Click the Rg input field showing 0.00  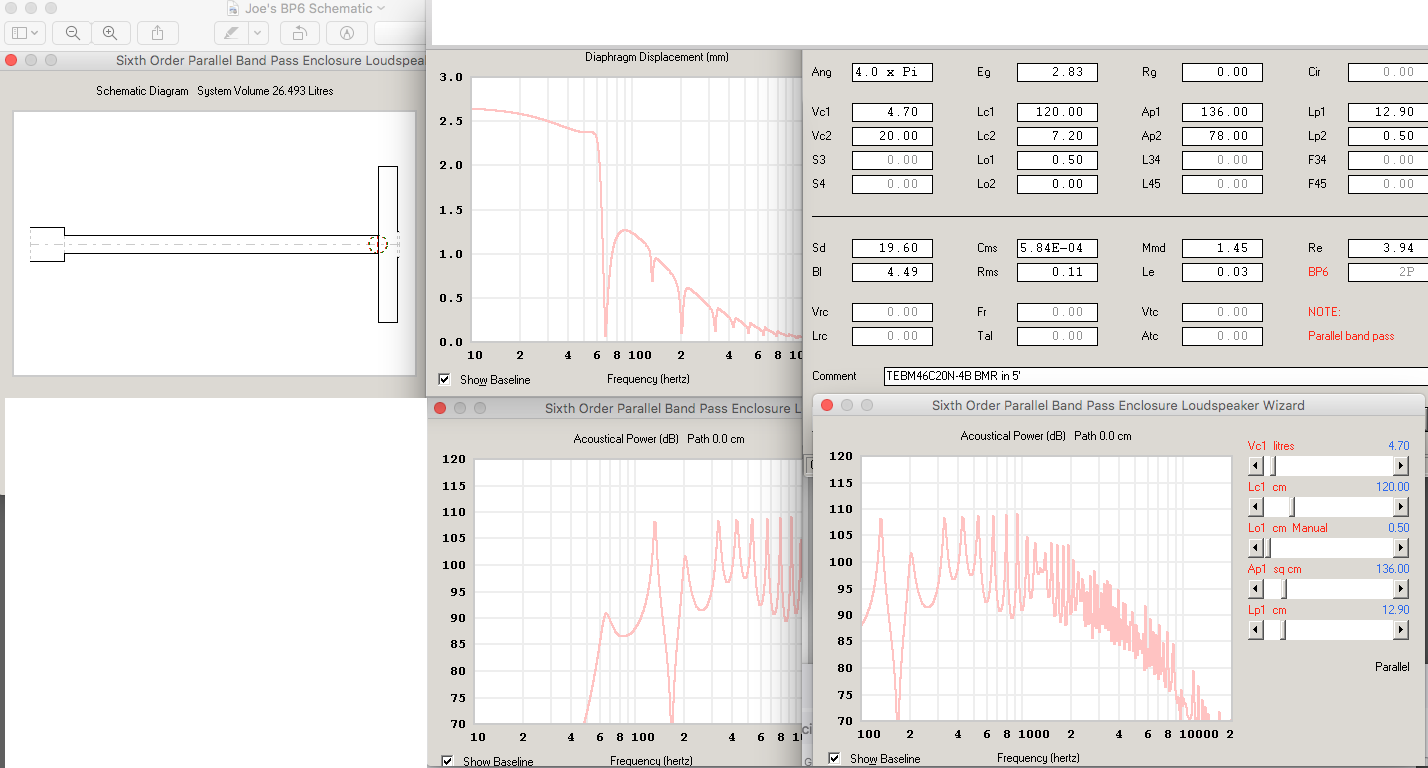(1222, 72)
